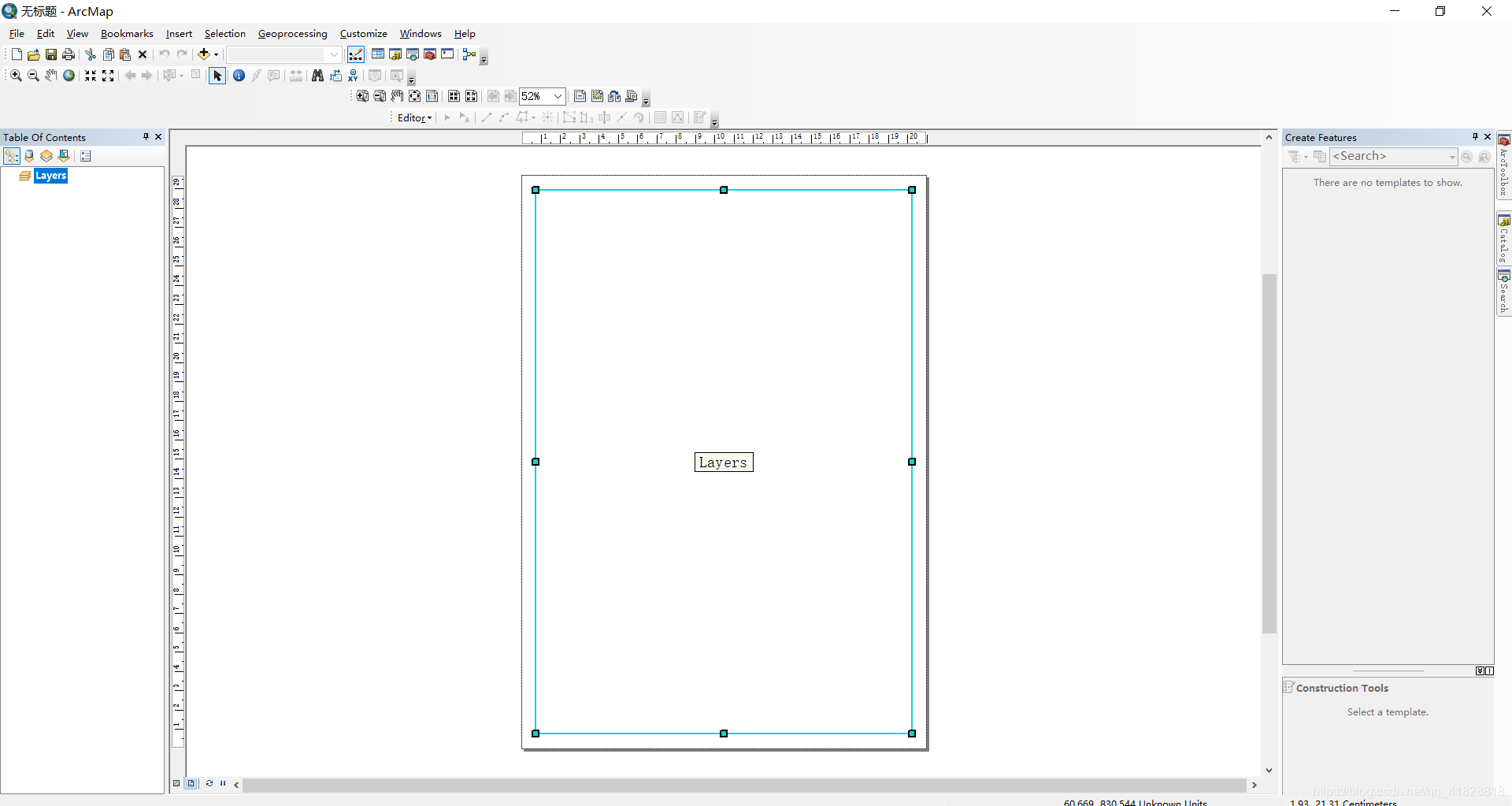1512x806 pixels.
Task: Zoom layout to whole page
Action: tap(414, 96)
